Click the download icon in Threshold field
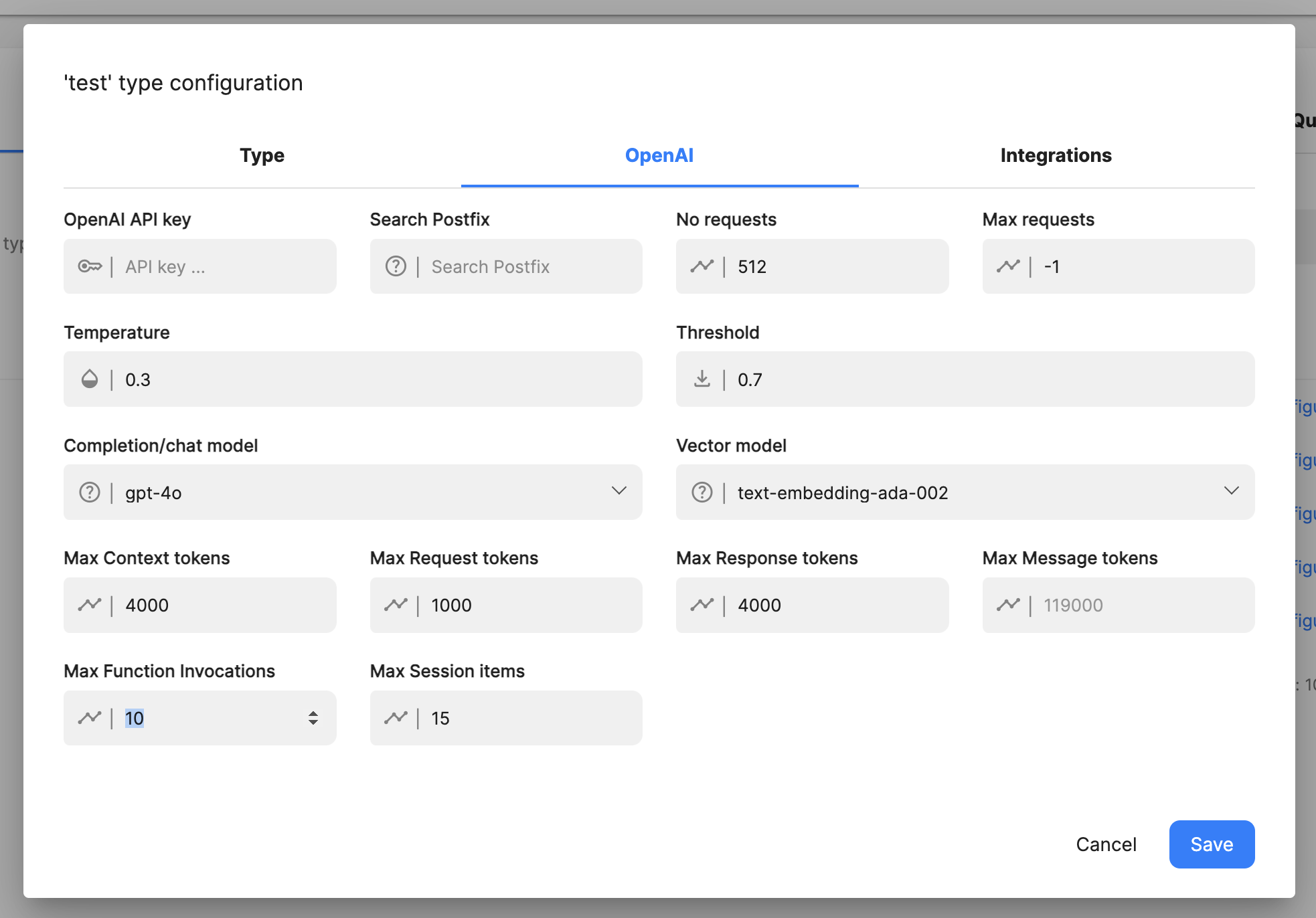Viewport: 1316px width, 918px height. pyautogui.click(x=702, y=379)
